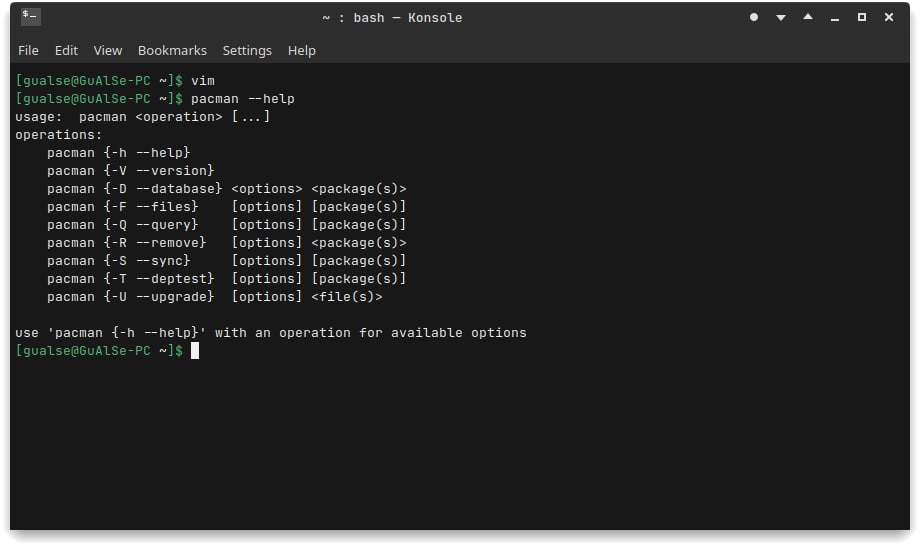The height and width of the screenshot is (544, 920).
Task: Open the View menu
Action: pyautogui.click(x=107, y=50)
